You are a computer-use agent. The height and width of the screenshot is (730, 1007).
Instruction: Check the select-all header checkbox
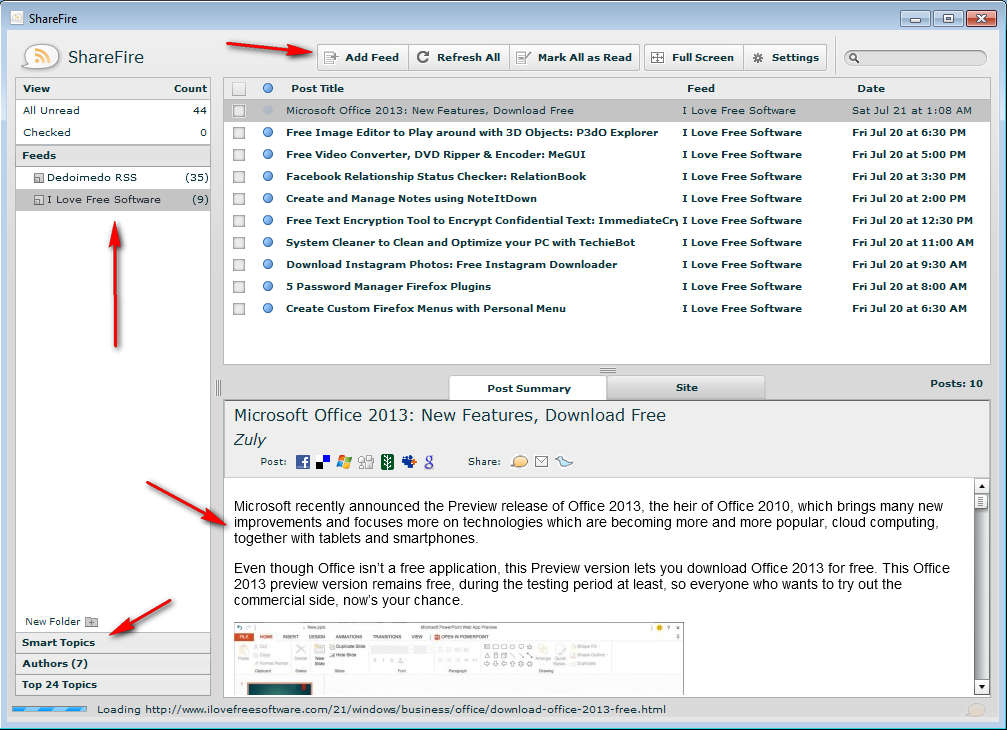pos(239,89)
